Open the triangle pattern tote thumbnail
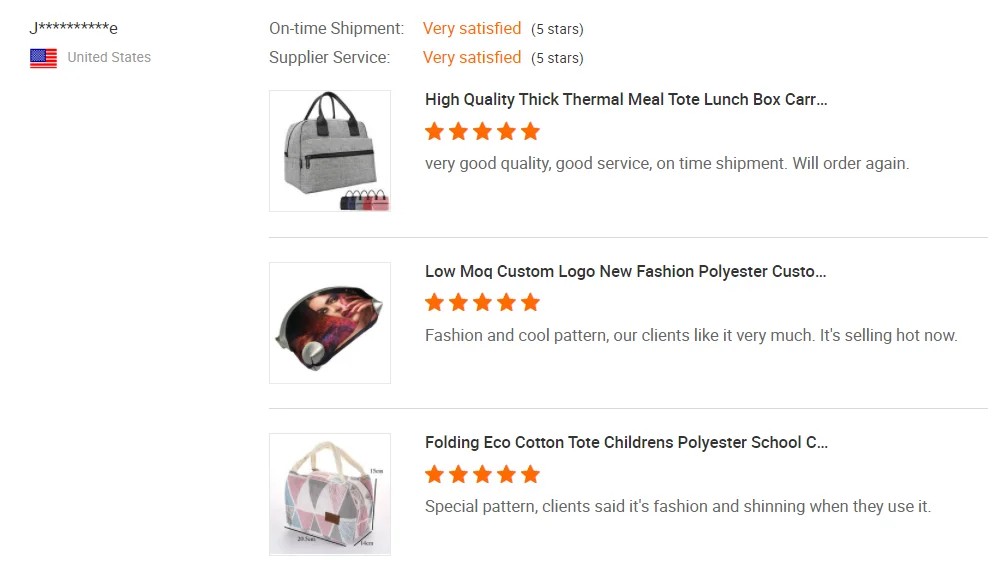 (x=329, y=494)
